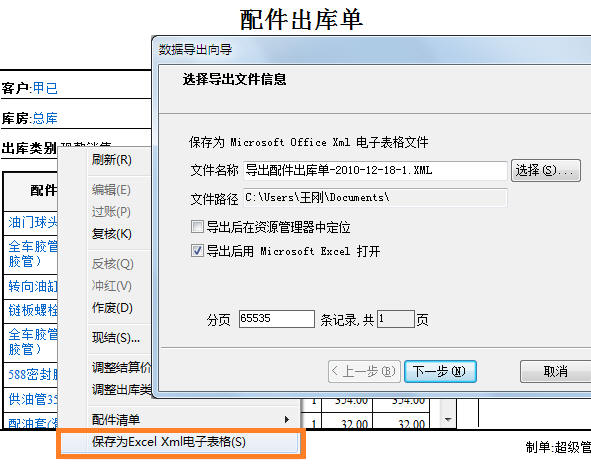This screenshot has width=591, height=471.
Task: Click the 上一步(B) button
Action: [364, 372]
